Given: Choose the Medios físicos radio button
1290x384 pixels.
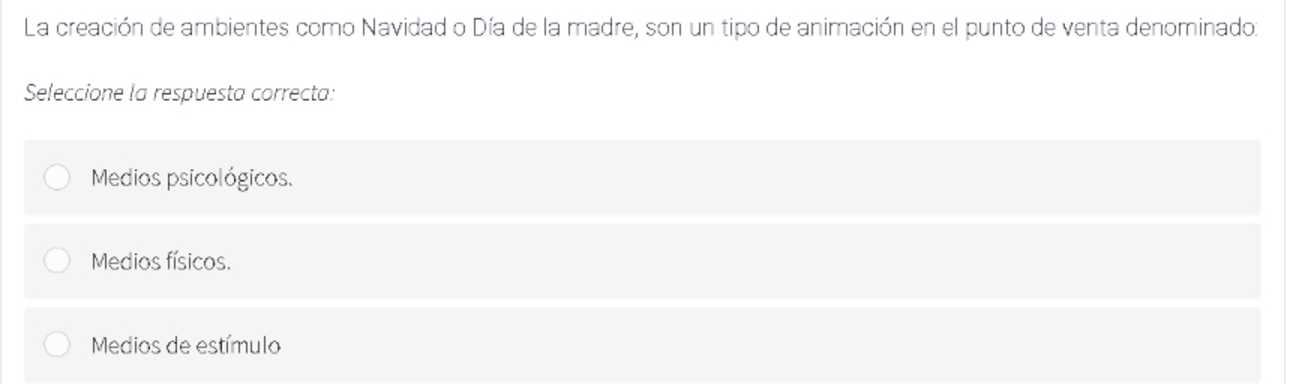Looking at the screenshot, I should pos(57,261).
